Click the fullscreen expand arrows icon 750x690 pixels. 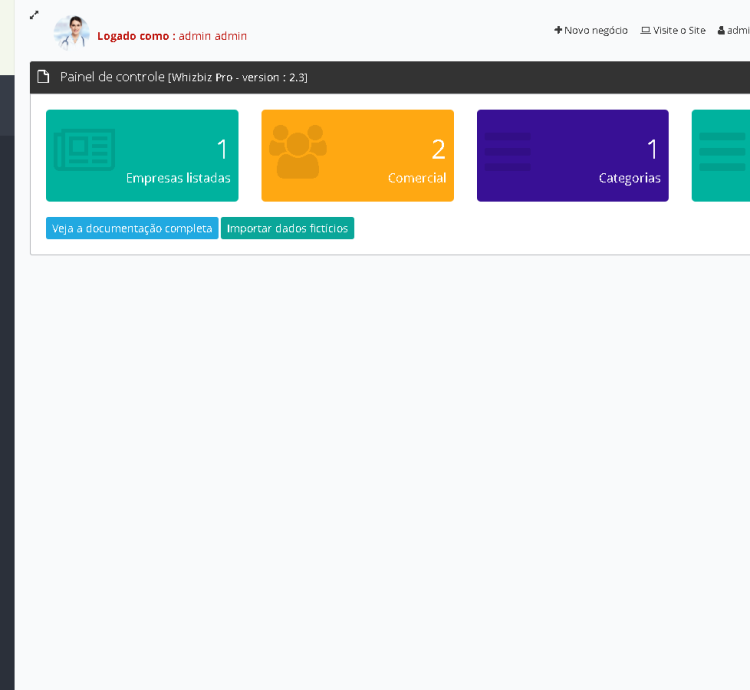34,15
